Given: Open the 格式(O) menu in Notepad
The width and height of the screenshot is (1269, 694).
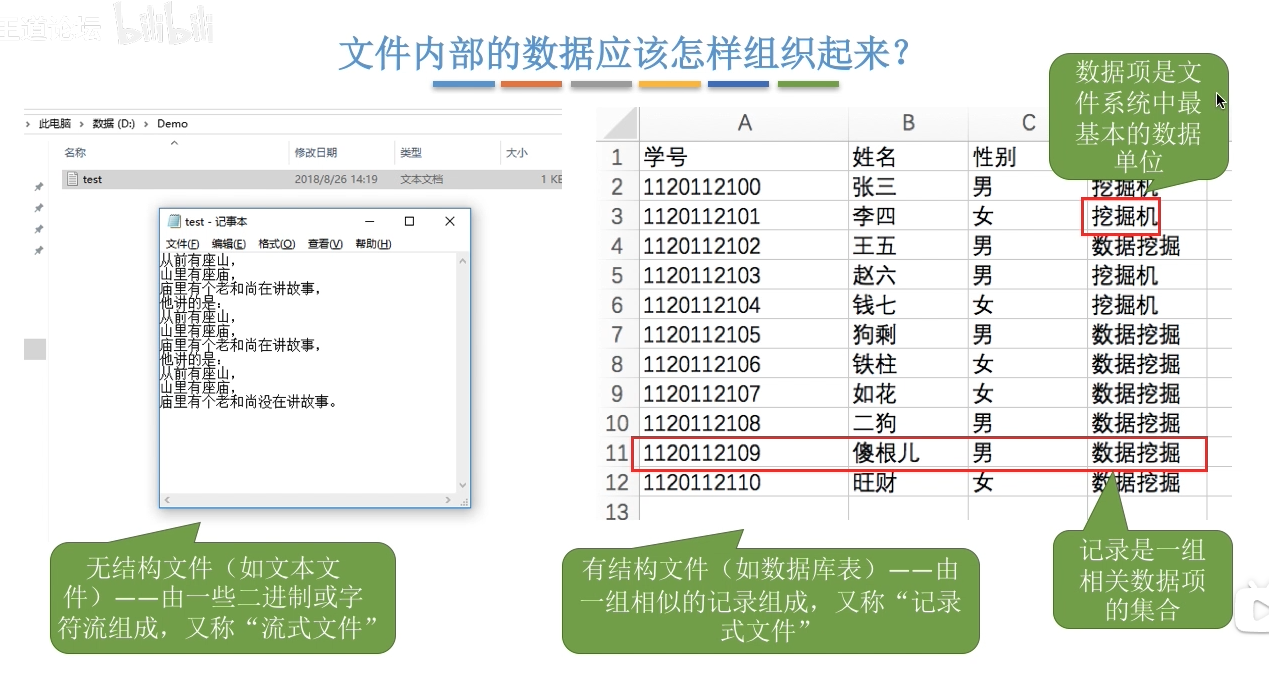Looking at the screenshot, I should (x=276, y=244).
